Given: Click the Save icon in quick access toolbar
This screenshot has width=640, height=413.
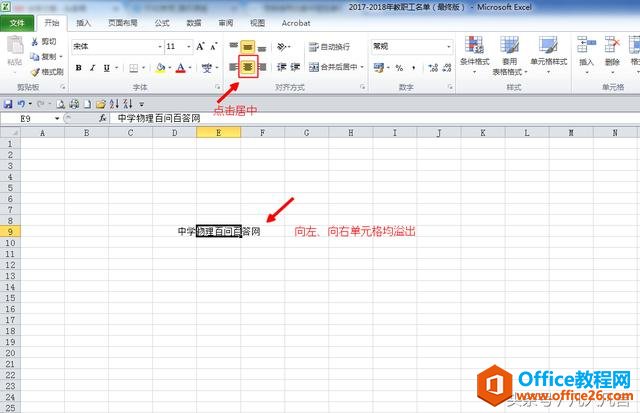Looking at the screenshot, I should tap(8, 103).
